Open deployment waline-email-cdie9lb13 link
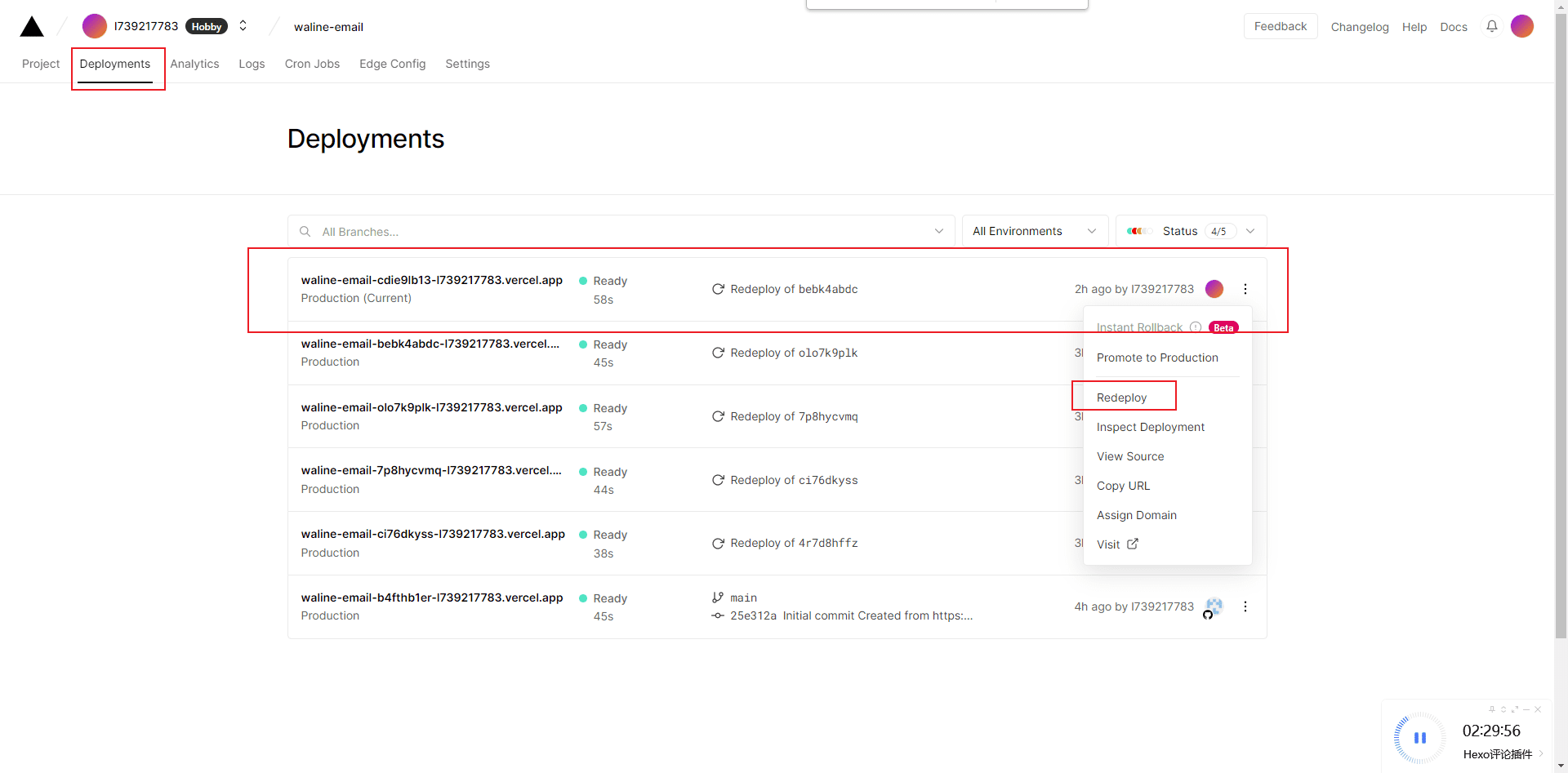 431,280
